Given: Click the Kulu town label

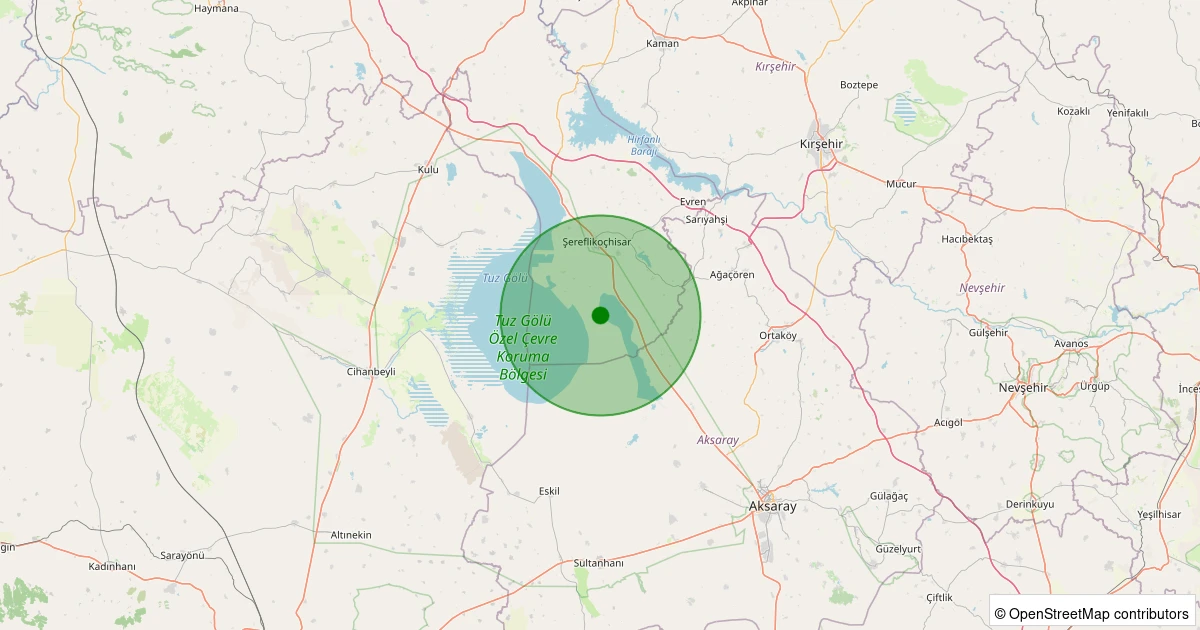Looking at the screenshot, I should 428,170.
